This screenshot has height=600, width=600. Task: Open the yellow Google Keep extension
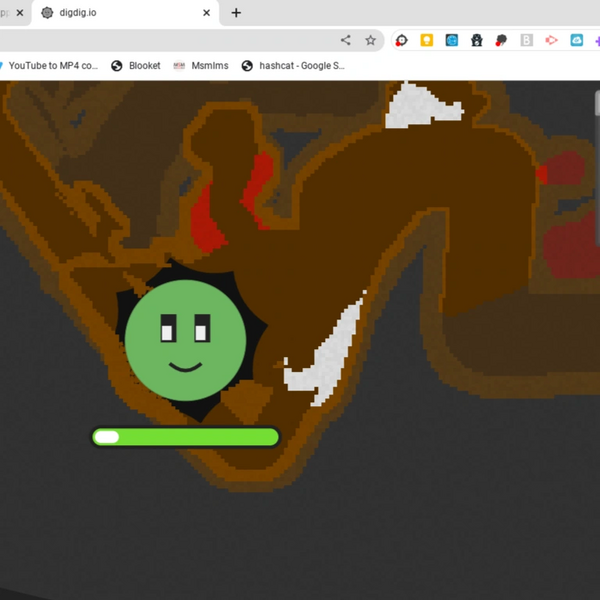click(x=427, y=41)
